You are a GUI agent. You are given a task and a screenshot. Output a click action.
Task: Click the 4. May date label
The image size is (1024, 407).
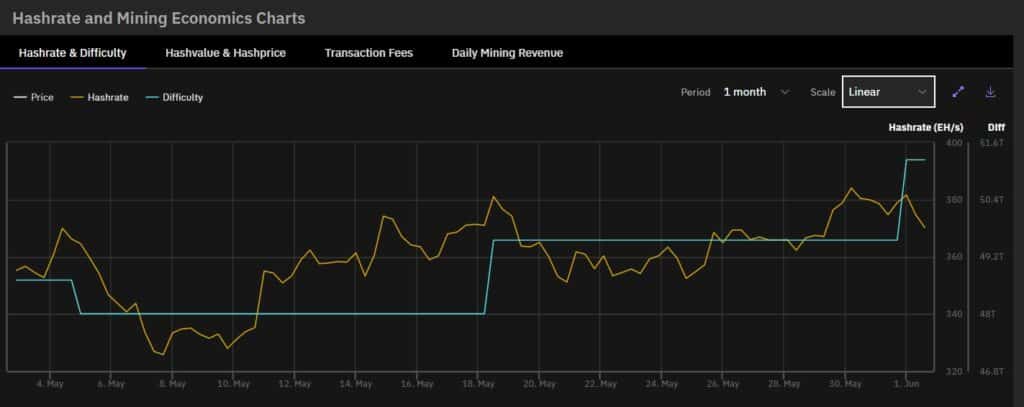[x=50, y=384]
